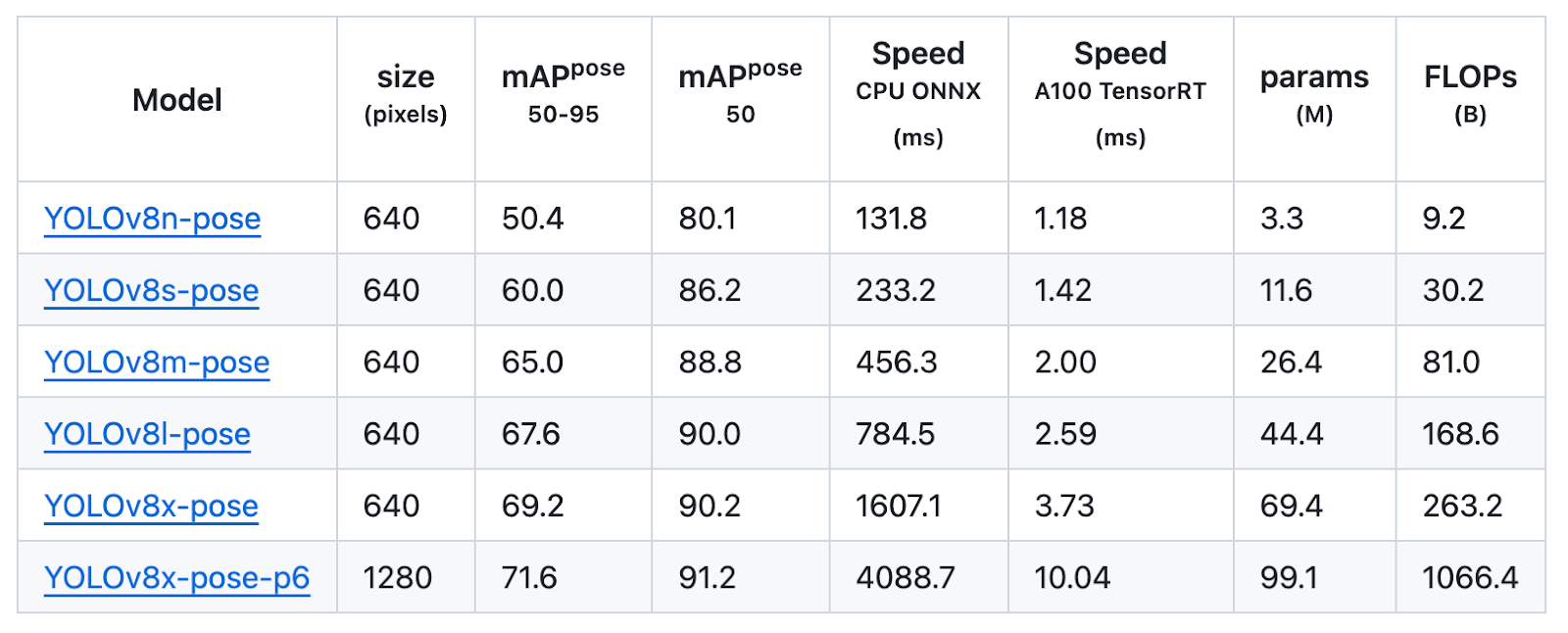This screenshot has height=633, width=1568.
Task: Select the 50.4 mAP cell
Action: coord(532,219)
